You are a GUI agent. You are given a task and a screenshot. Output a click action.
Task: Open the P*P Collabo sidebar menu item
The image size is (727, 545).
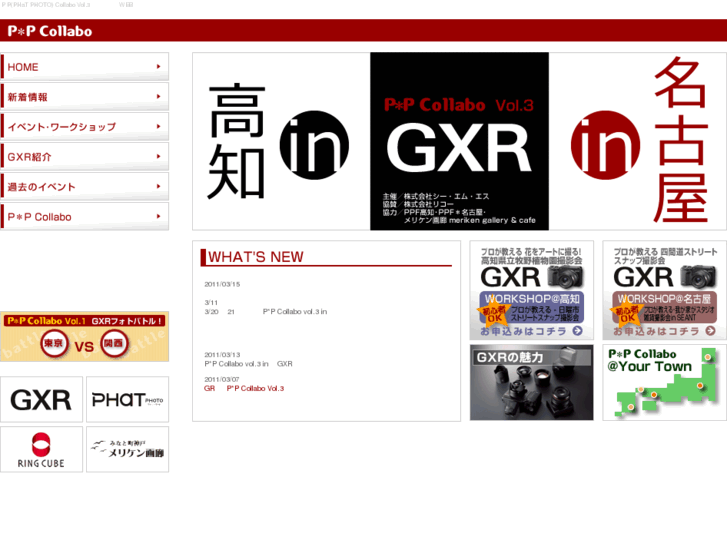click(84, 217)
